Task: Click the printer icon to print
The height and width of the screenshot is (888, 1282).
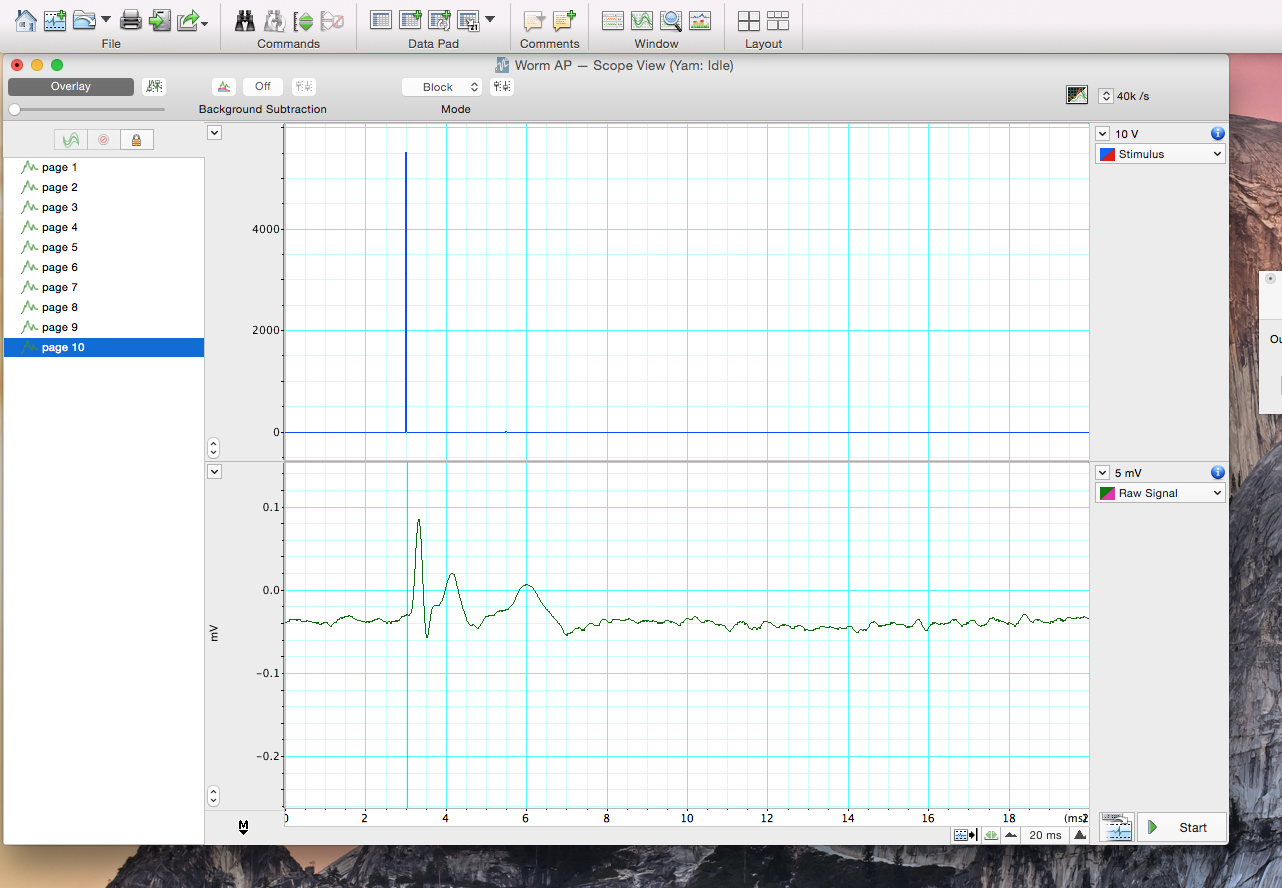Action: (131, 19)
